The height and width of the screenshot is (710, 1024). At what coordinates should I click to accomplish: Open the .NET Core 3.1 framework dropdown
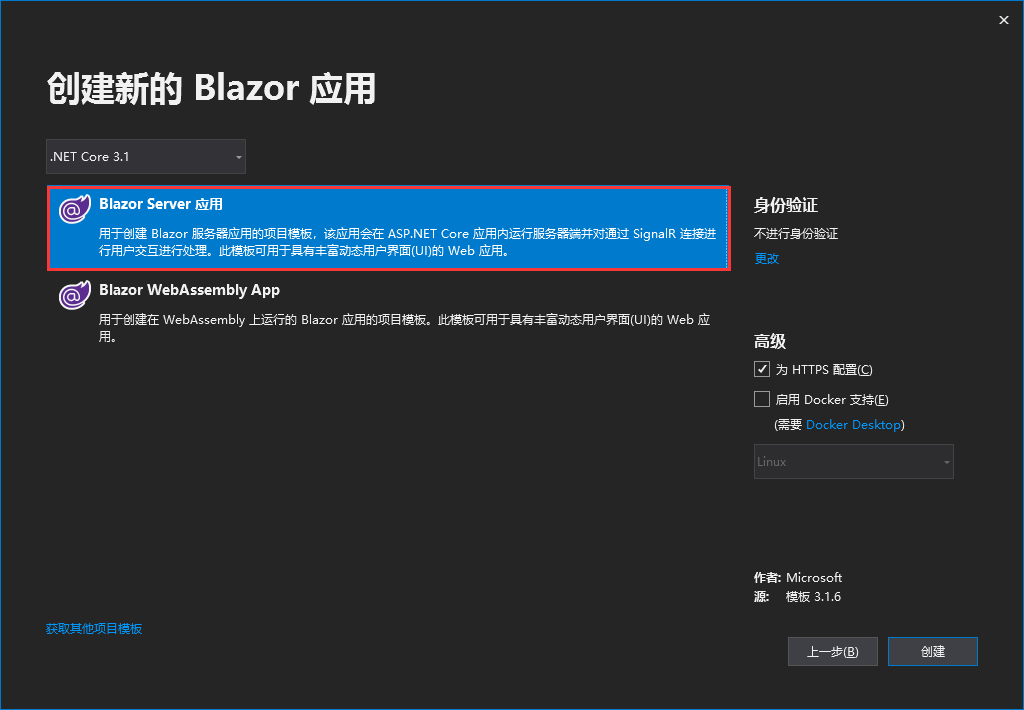click(146, 157)
